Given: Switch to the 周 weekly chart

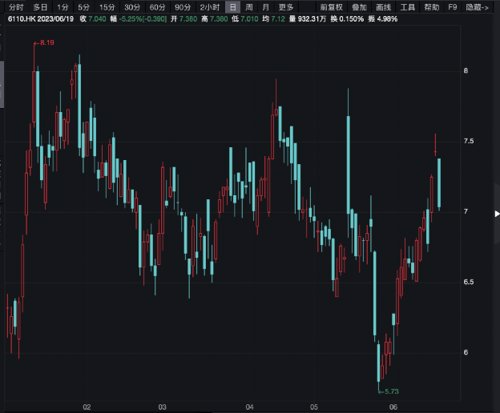Looking at the screenshot, I should [249, 7].
